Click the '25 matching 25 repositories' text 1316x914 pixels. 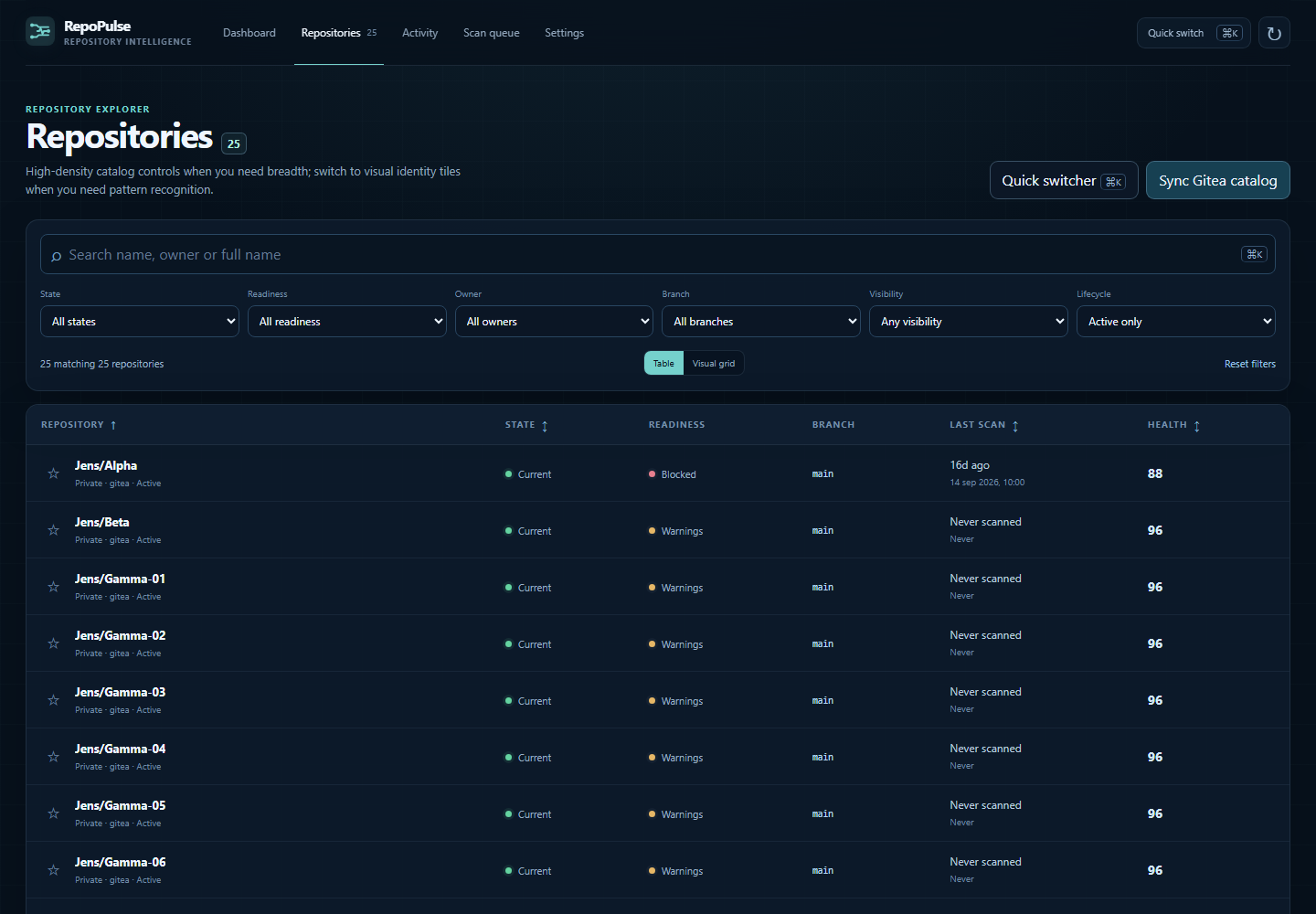click(102, 364)
